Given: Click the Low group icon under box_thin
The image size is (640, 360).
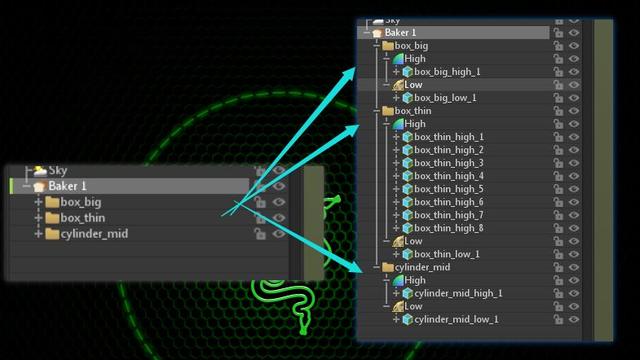Looking at the screenshot, I should point(398,241).
